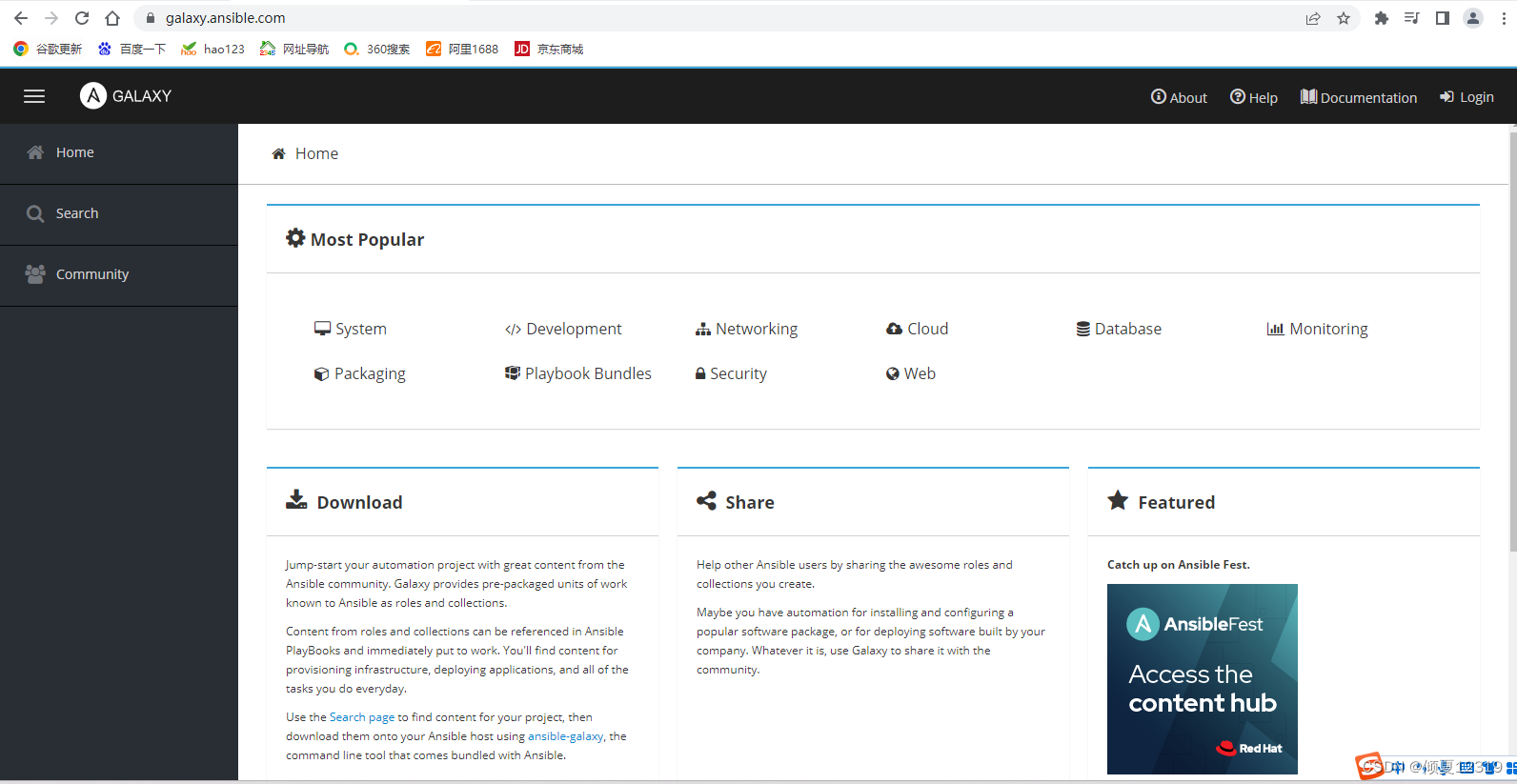Open the Database category
1517x784 pixels.
click(x=1119, y=329)
